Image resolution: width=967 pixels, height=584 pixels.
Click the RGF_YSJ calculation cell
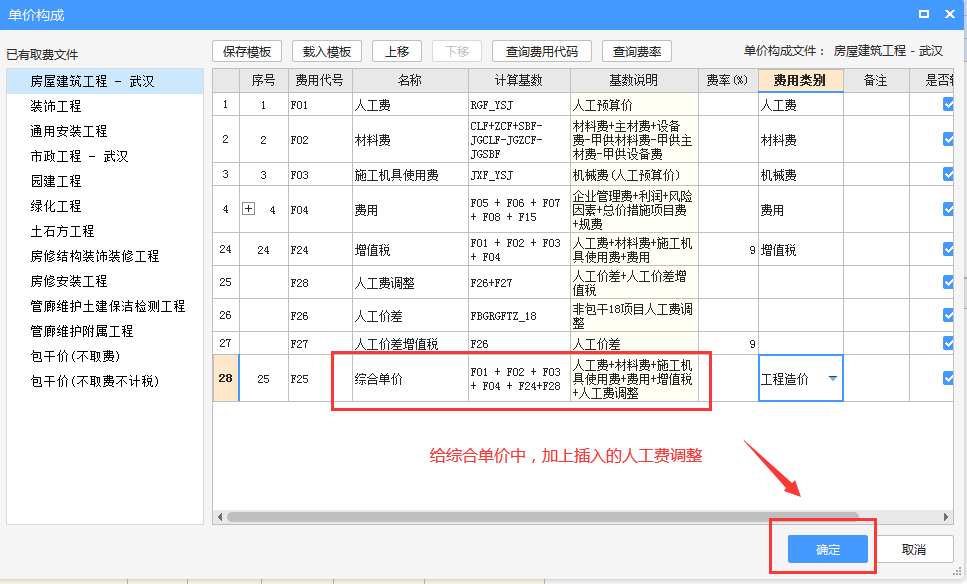[519, 105]
